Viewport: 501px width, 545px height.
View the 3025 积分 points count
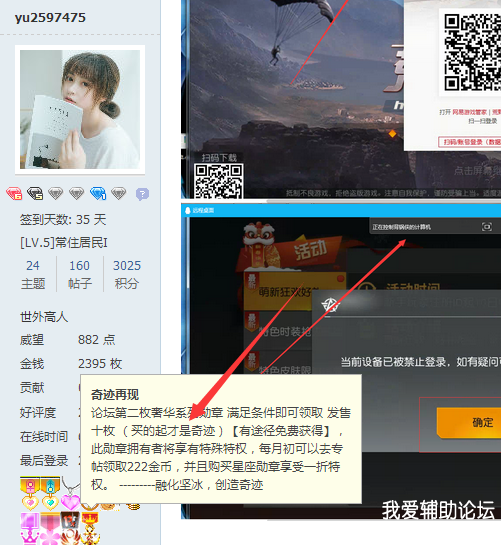pyautogui.click(x=127, y=275)
